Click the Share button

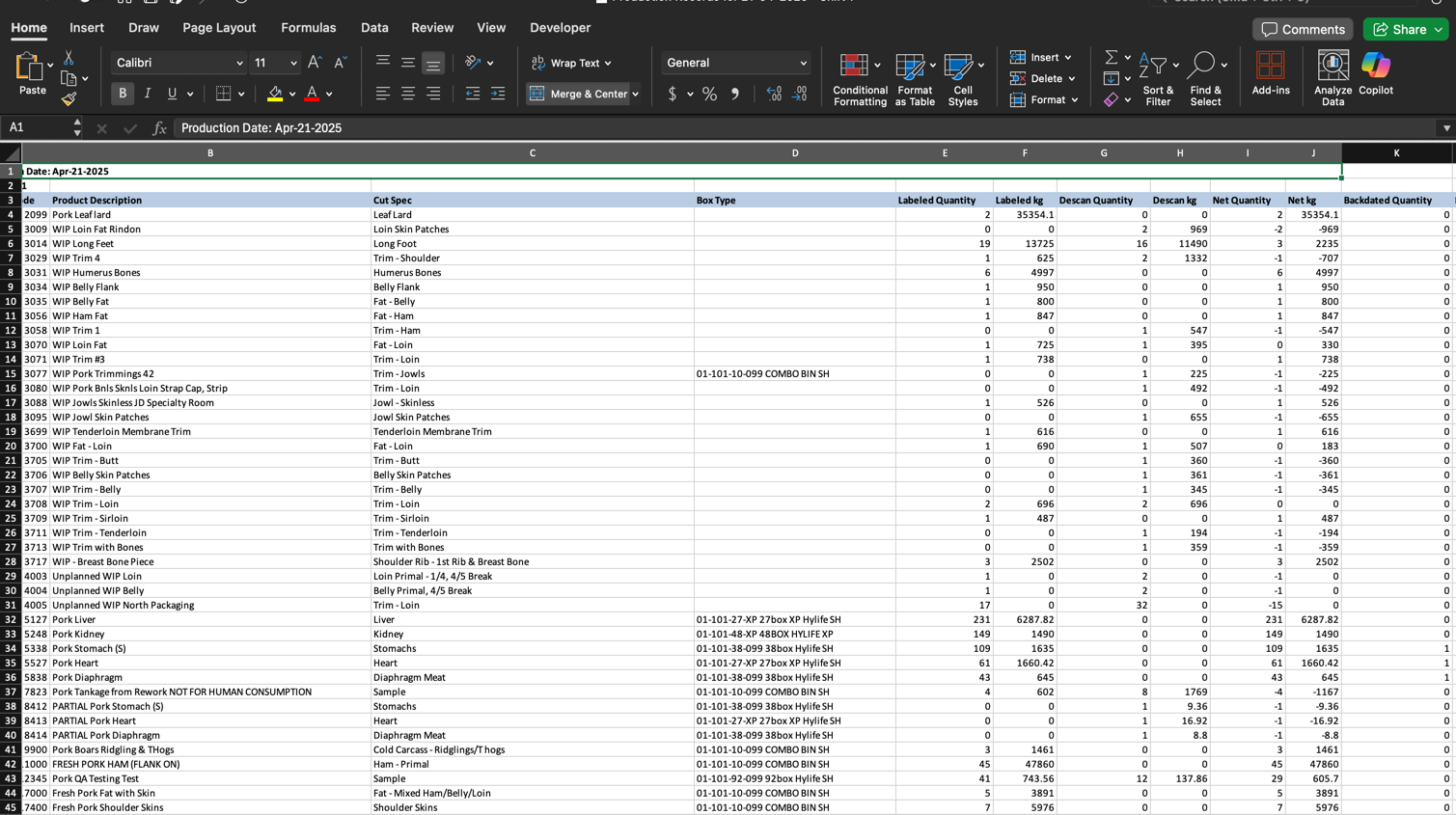click(x=1398, y=29)
